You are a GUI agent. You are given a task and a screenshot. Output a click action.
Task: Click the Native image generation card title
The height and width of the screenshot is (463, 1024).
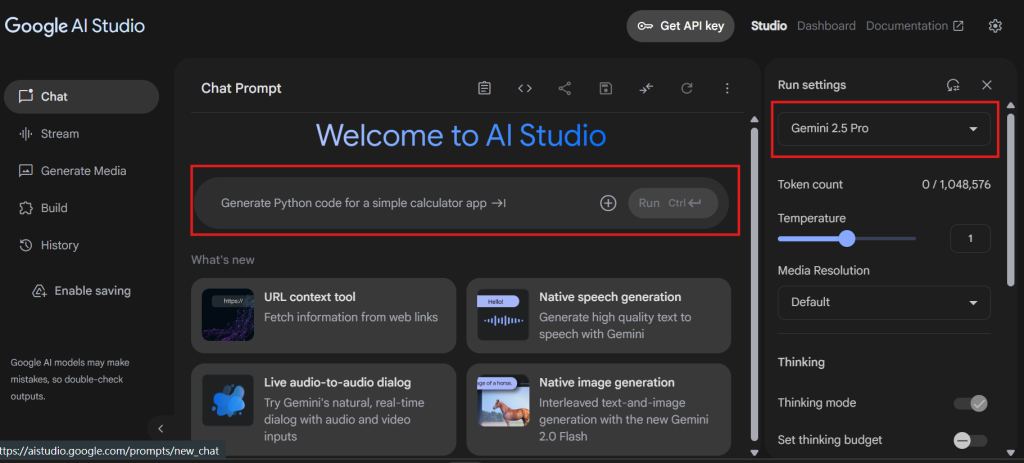[607, 383]
